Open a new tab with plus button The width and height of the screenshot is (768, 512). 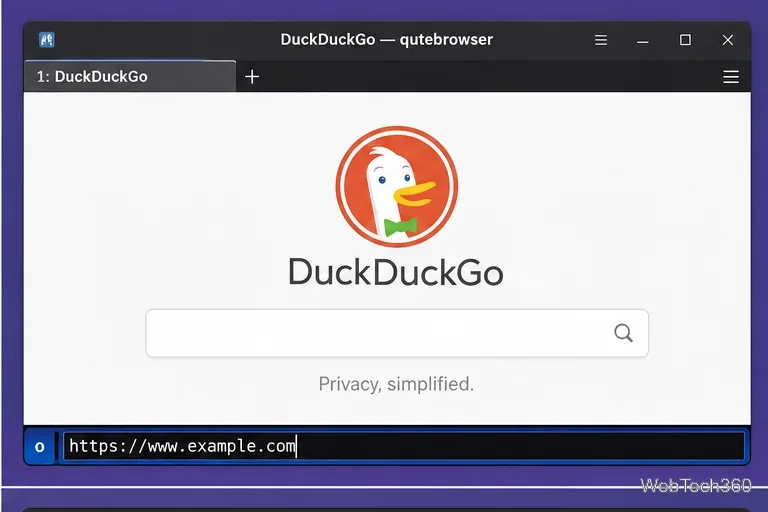click(x=252, y=77)
